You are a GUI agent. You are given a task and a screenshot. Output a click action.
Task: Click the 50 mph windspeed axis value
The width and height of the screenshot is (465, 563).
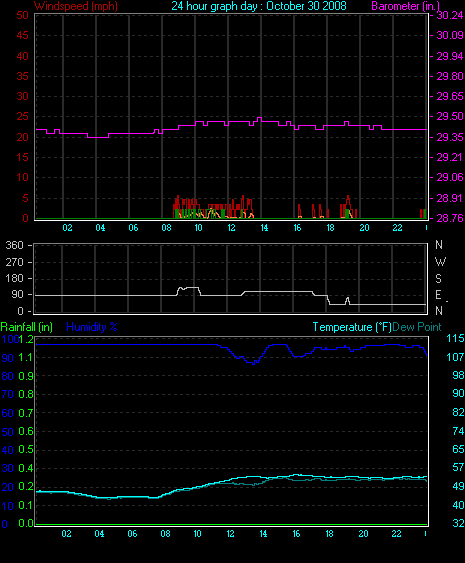[23, 15]
